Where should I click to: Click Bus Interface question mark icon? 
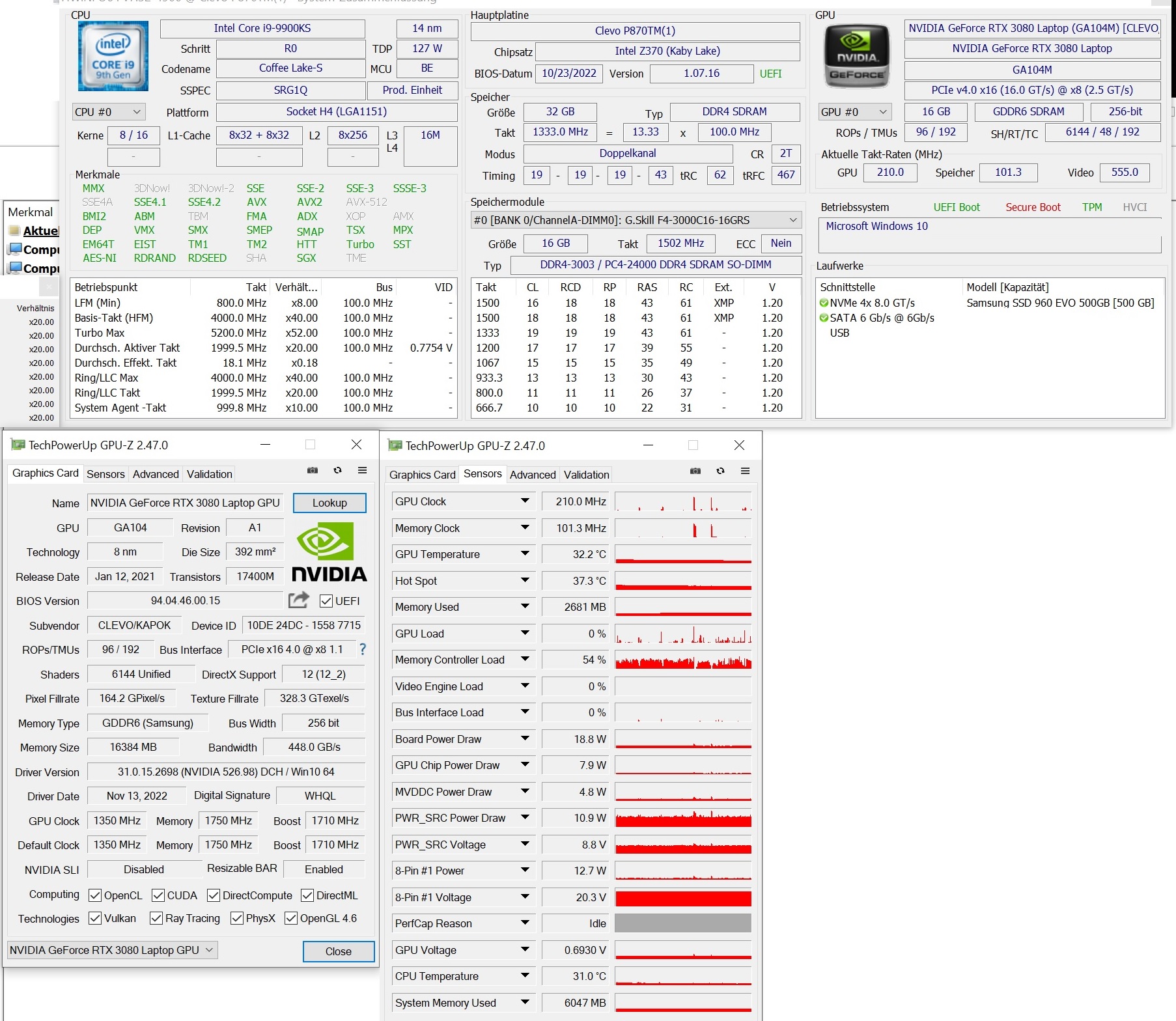(x=363, y=649)
